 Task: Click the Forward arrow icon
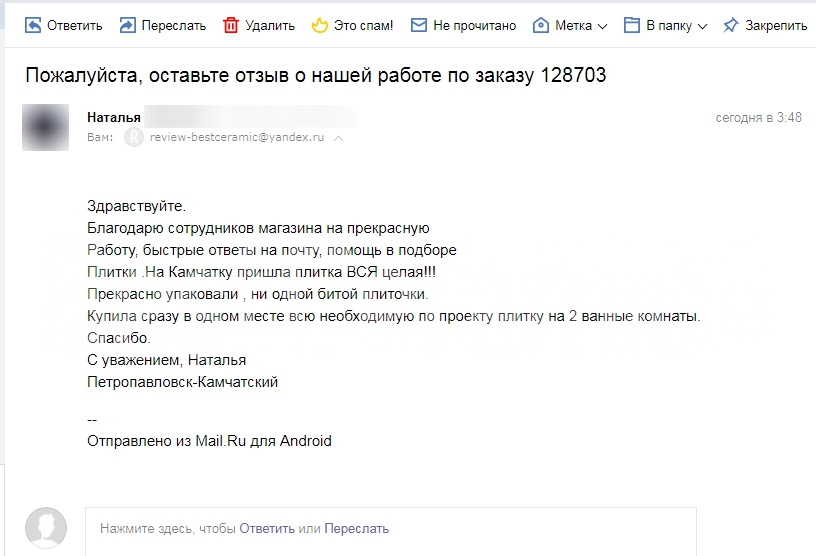(128, 25)
